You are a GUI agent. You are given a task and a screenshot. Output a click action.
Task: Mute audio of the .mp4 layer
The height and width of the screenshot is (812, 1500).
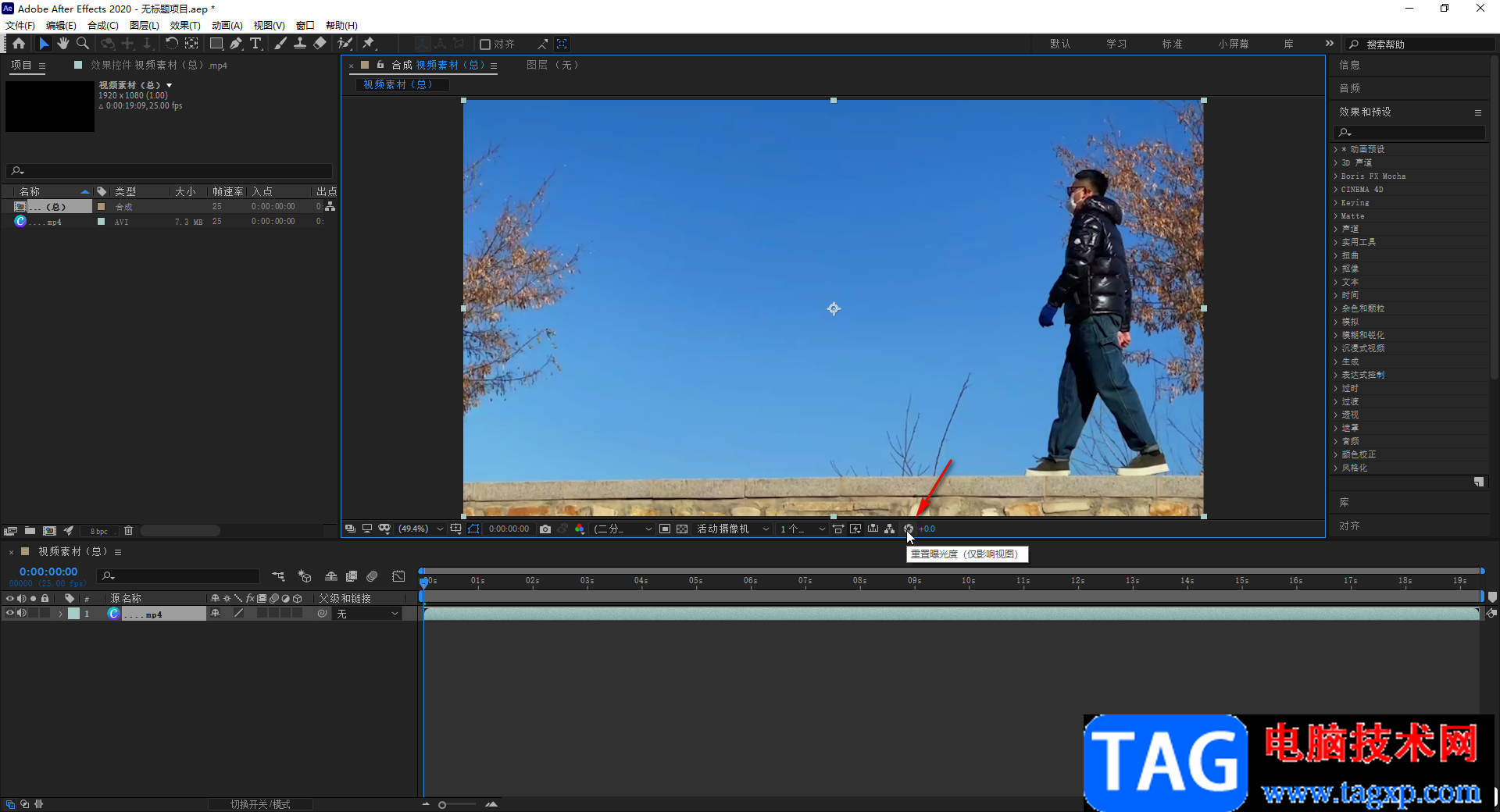point(22,614)
